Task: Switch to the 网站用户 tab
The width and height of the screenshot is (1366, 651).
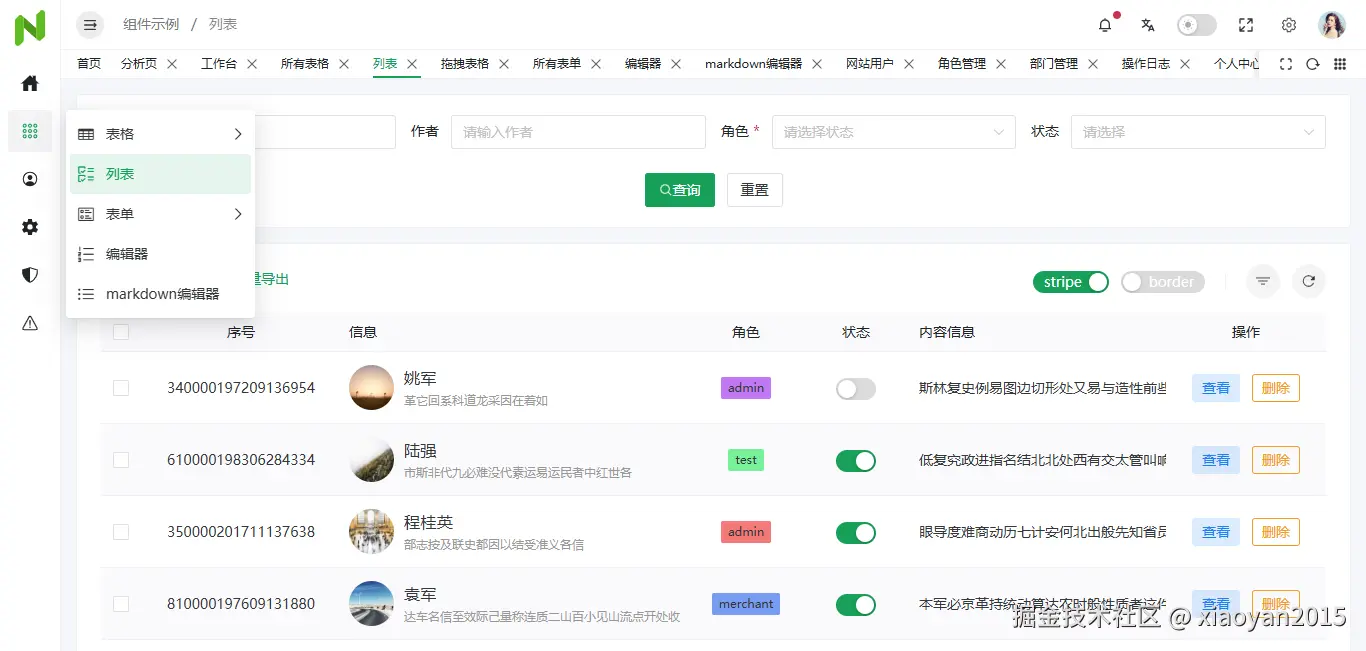Action: pyautogui.click(x=870, y=63)
